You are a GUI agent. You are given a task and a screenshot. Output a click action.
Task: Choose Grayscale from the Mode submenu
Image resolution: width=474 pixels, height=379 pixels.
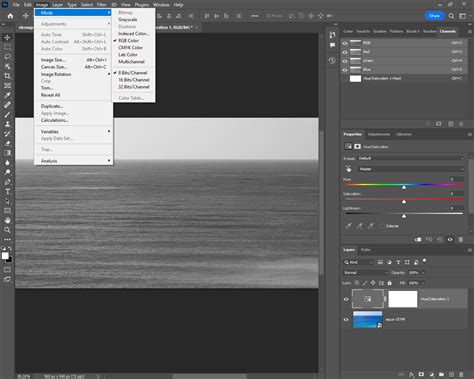point(128,19)
